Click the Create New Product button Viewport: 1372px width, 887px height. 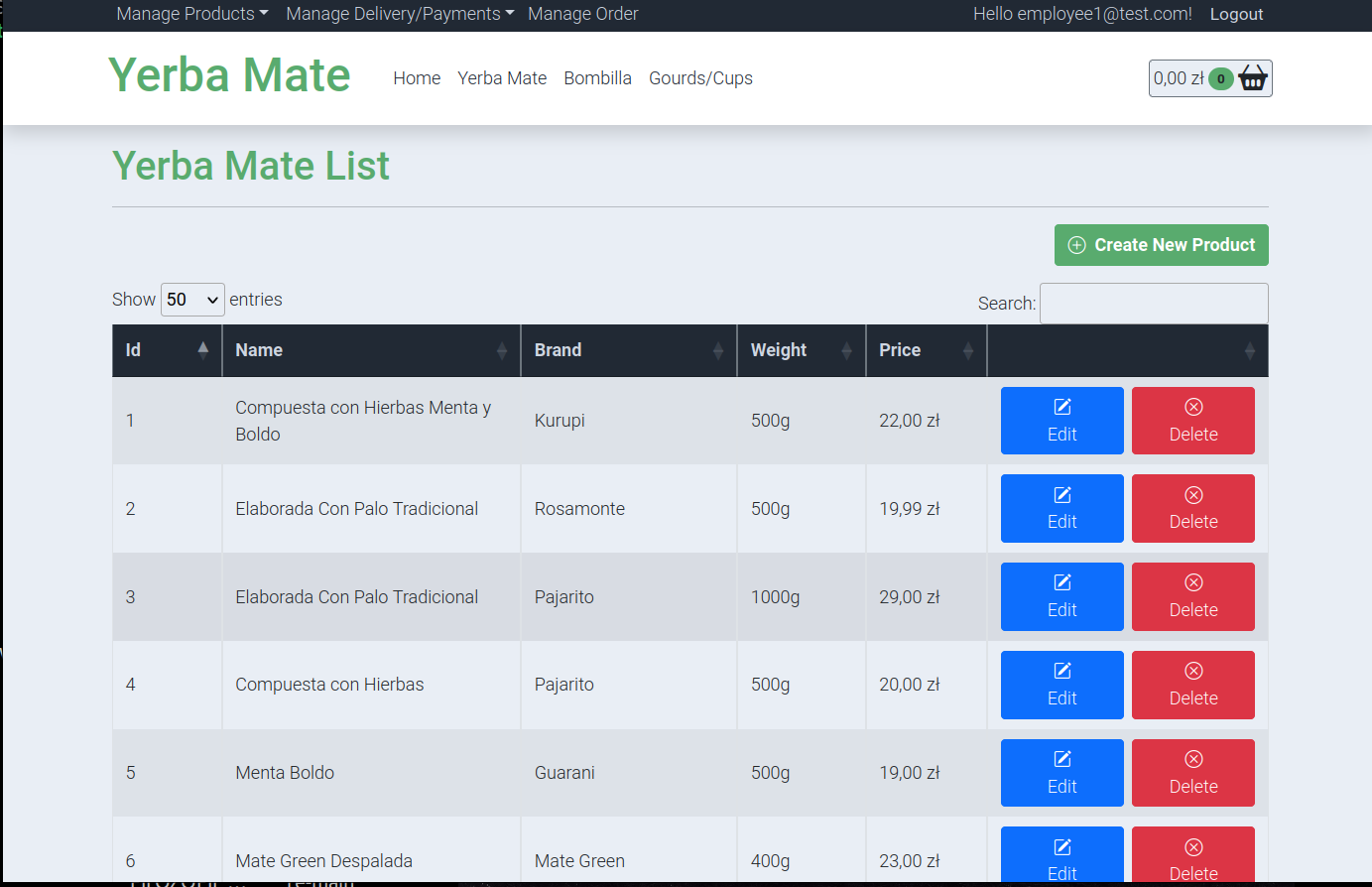1161,245
